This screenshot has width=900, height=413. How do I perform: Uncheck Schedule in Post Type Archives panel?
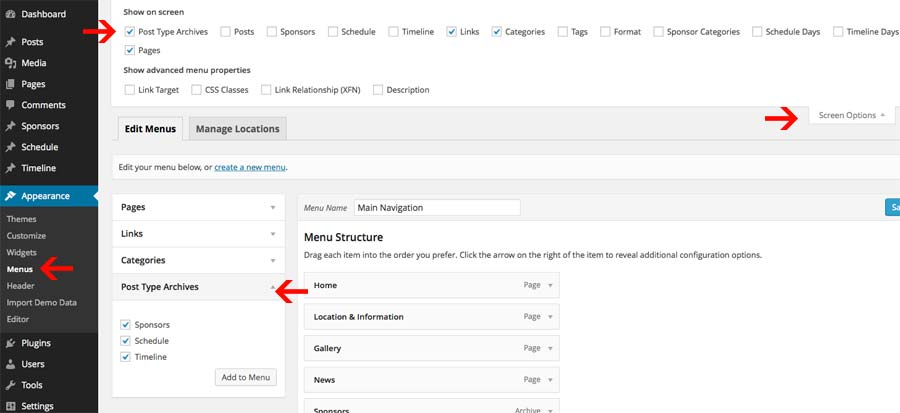click(x=126, y=341)
